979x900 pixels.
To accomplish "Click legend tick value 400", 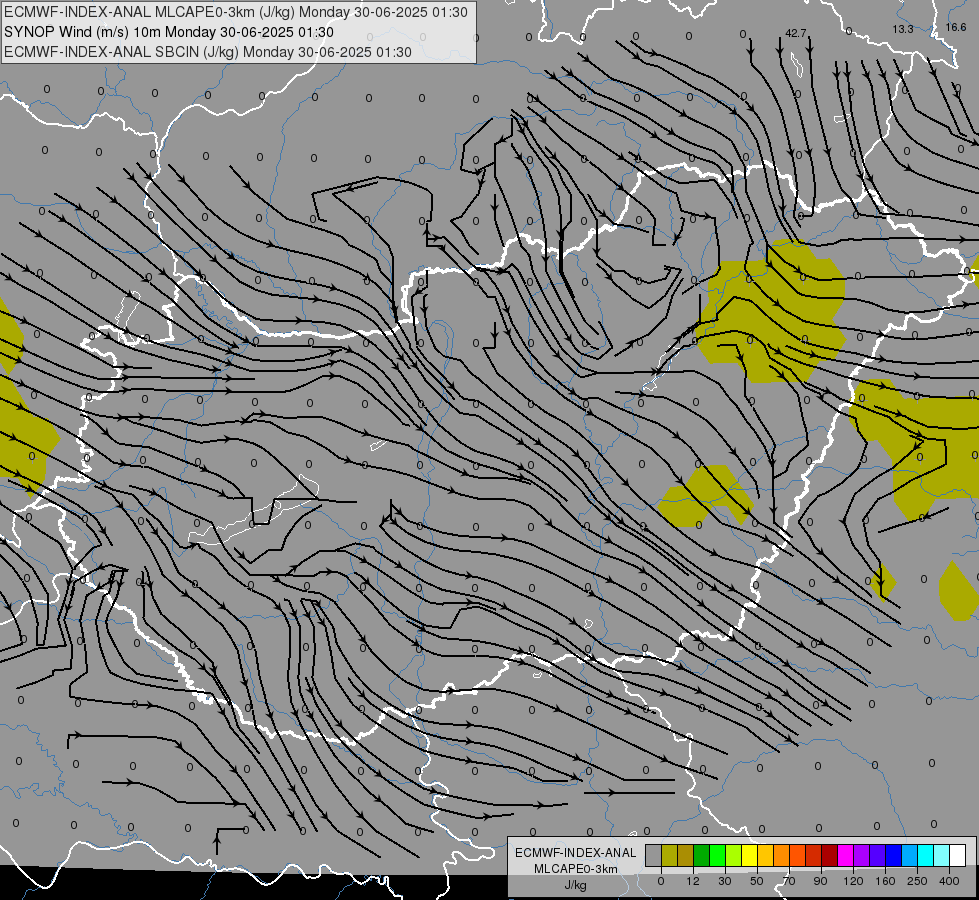I will click(x=949, y=881).
